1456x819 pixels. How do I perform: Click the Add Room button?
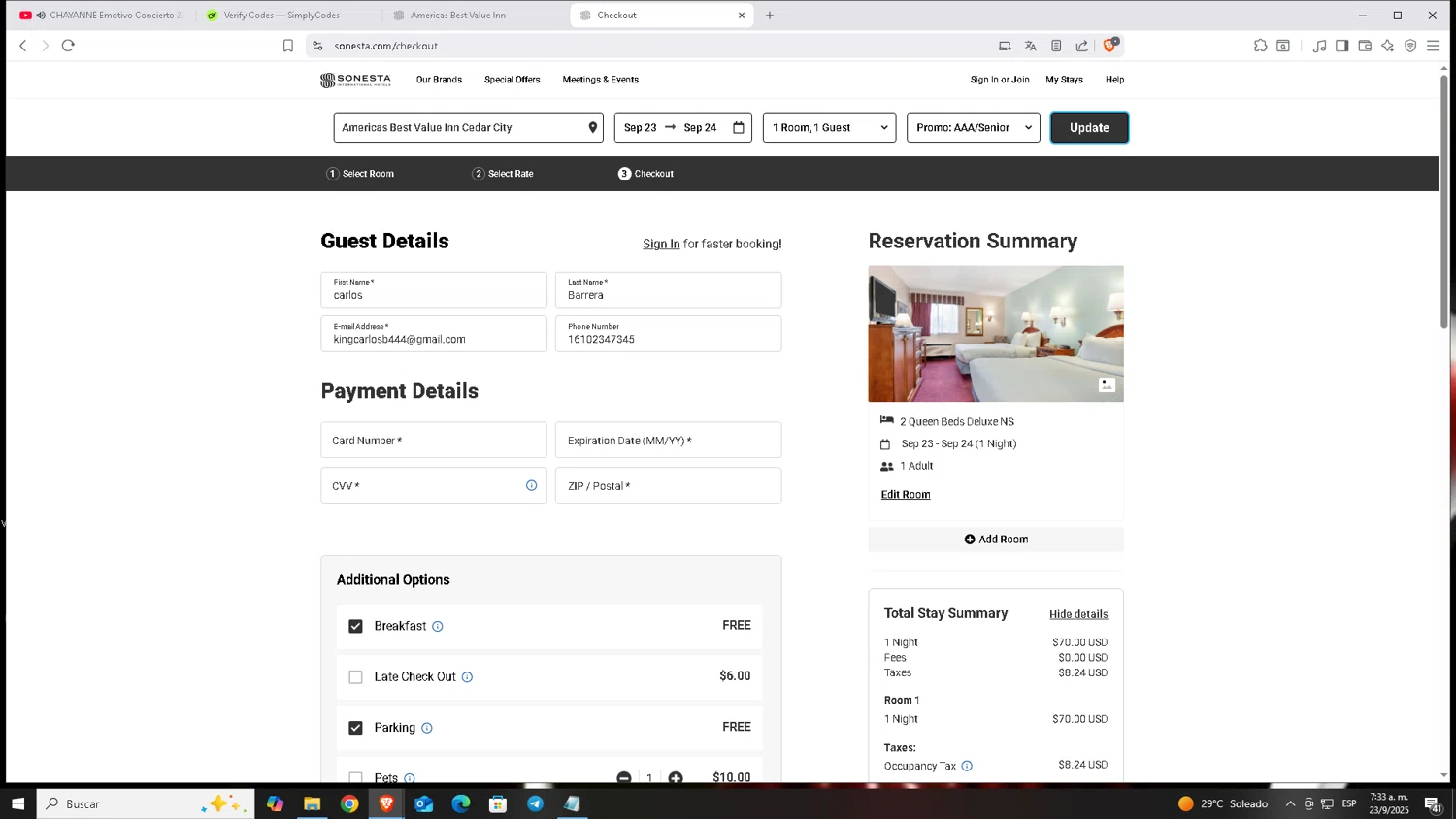(996, 540)
